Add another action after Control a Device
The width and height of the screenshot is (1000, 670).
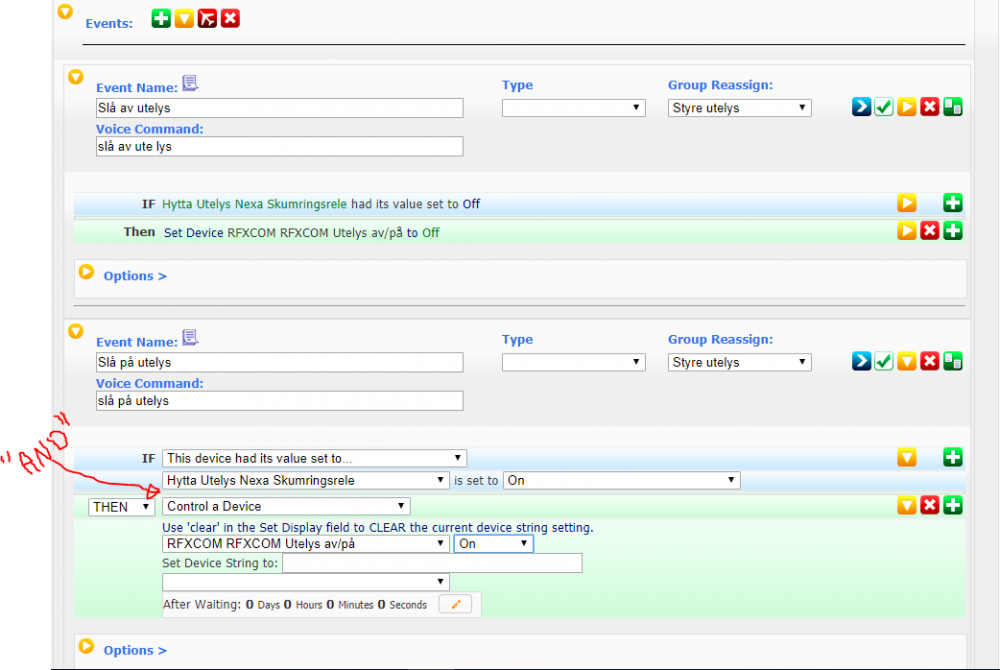pyautogui.click(x=953, y=506)
